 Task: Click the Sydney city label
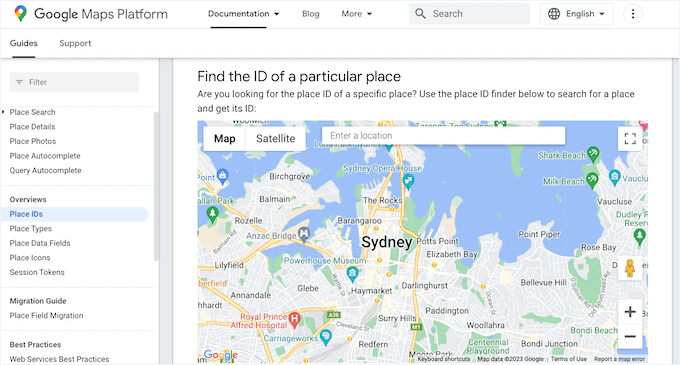386,242
